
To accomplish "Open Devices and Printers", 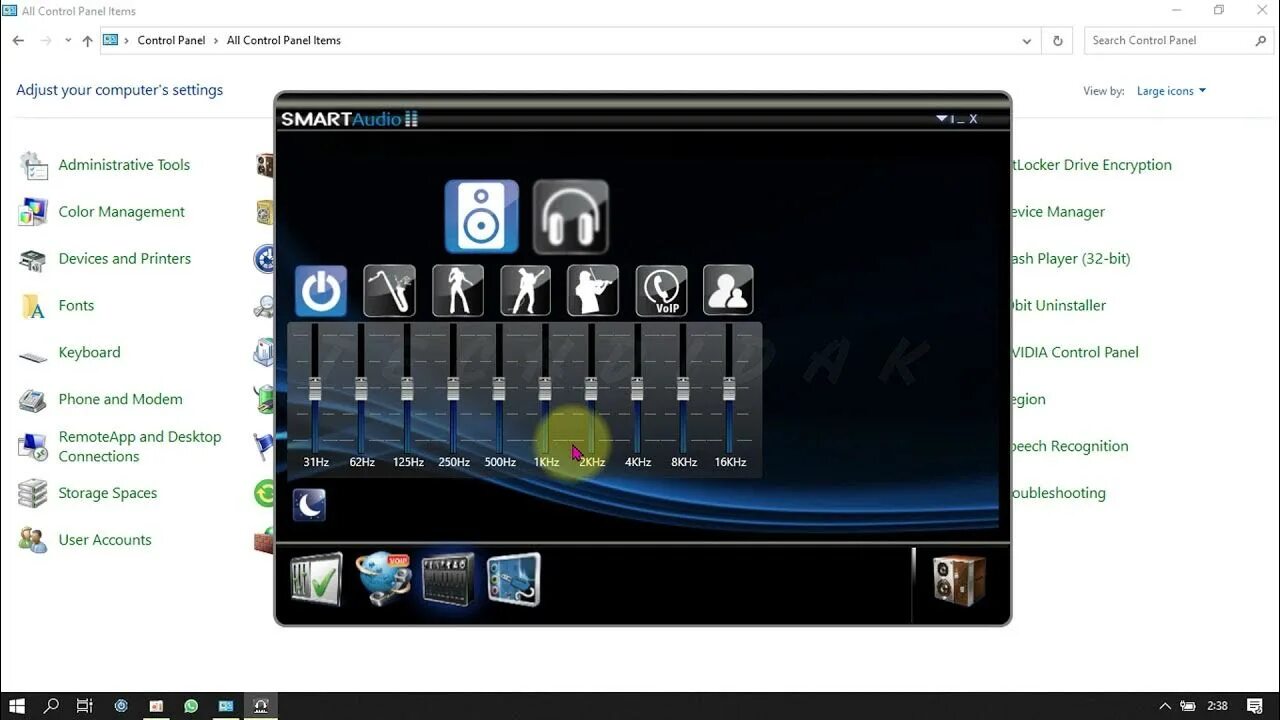I will [124, 258].
